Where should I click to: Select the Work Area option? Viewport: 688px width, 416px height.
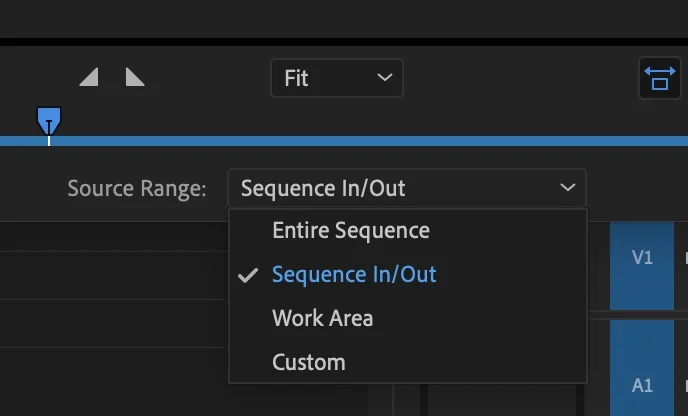click(322, 319)
